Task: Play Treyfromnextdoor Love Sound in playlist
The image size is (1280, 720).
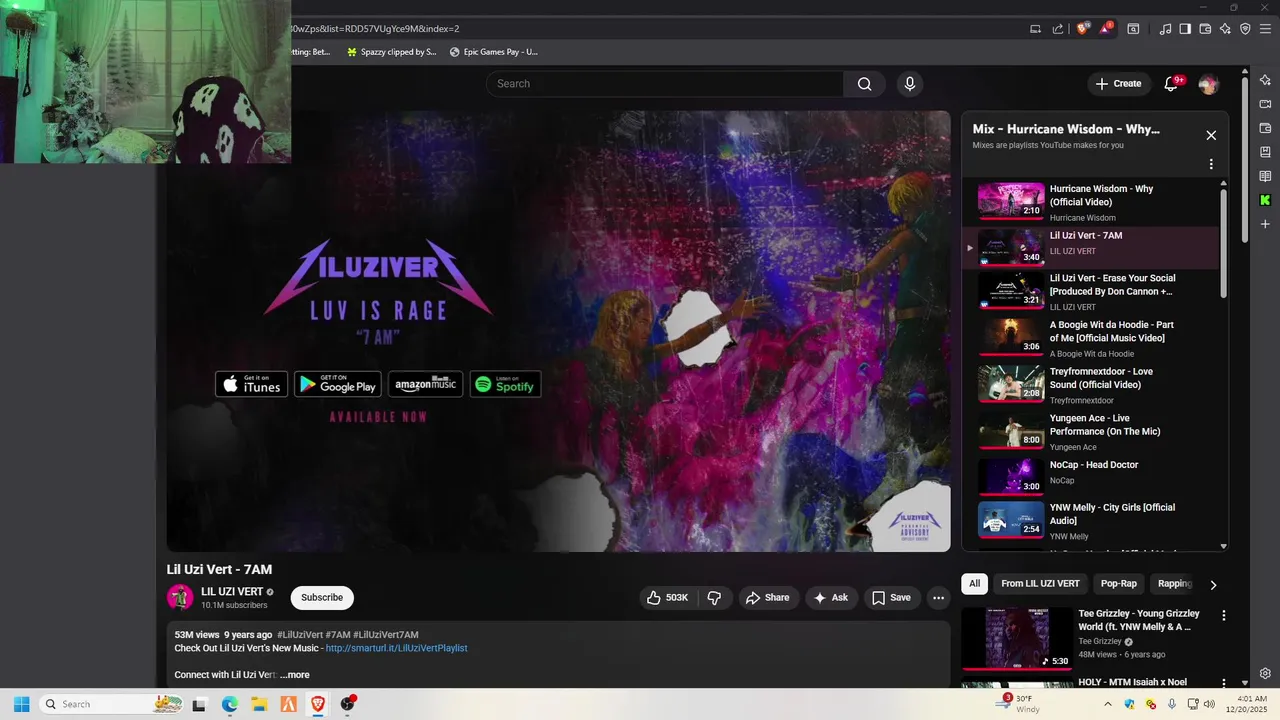Action: coord(1091,385)
